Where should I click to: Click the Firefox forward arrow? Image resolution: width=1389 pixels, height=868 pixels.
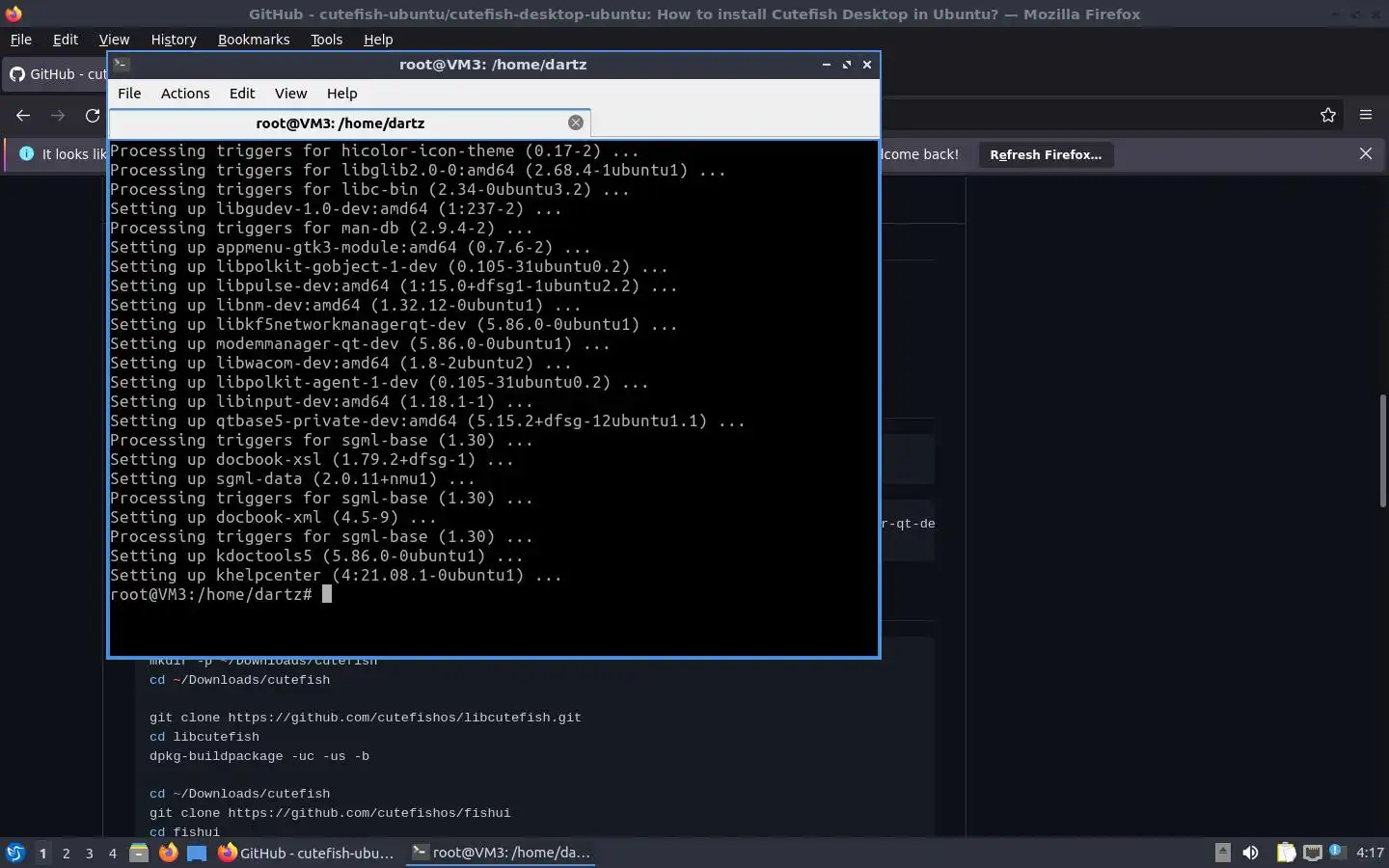58,115
